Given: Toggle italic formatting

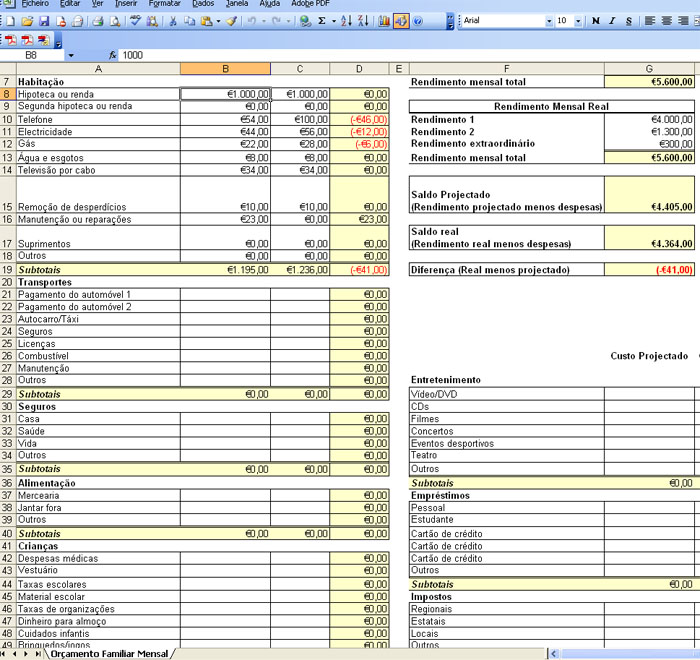Looking at the screenshot, I should [x=612, y=21].
